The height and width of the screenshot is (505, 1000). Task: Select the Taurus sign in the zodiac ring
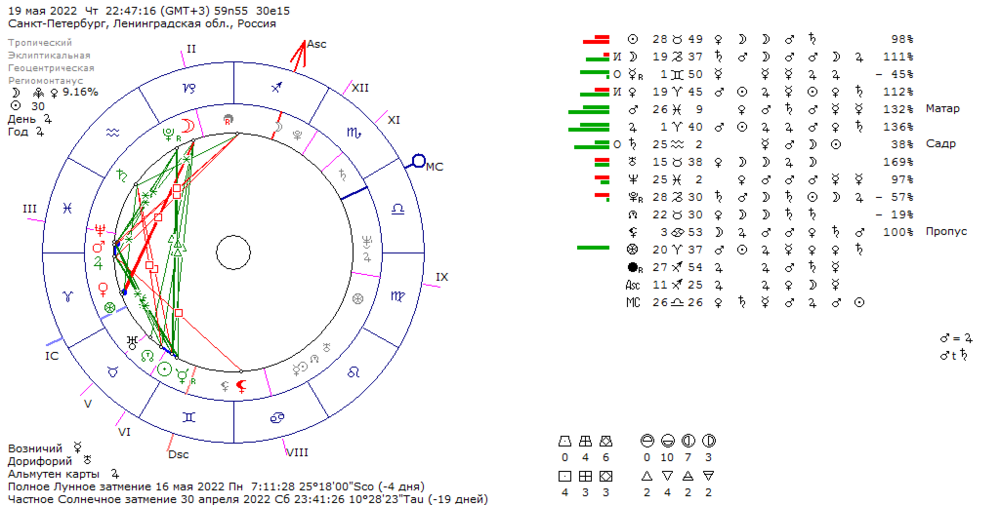tap(113, 371)
